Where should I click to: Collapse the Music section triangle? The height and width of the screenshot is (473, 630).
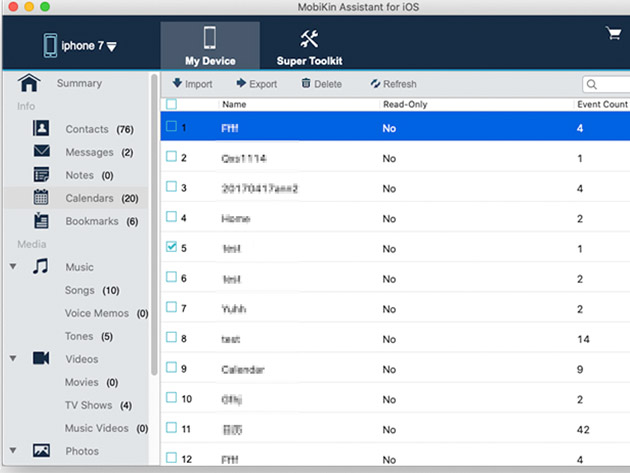pyautogui.click(x=13, y=266)
